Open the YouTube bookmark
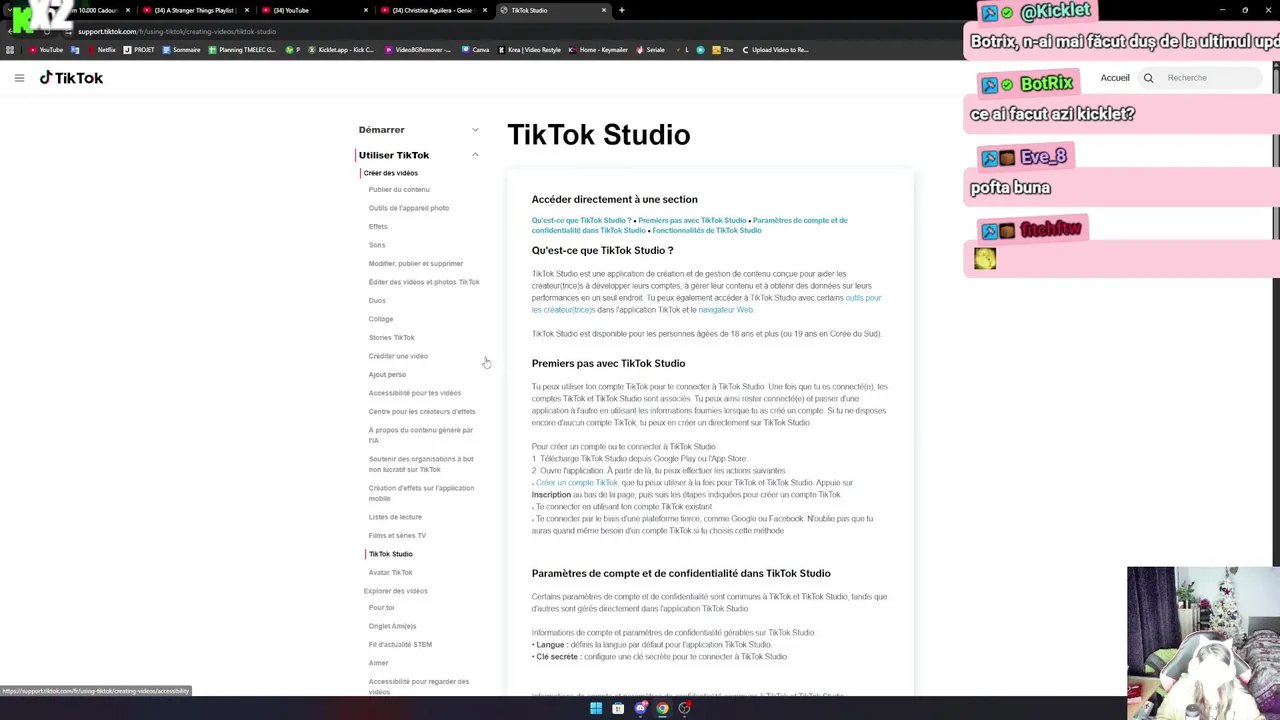The height and width of the screenshot is (720, 1280). point(46,50)
